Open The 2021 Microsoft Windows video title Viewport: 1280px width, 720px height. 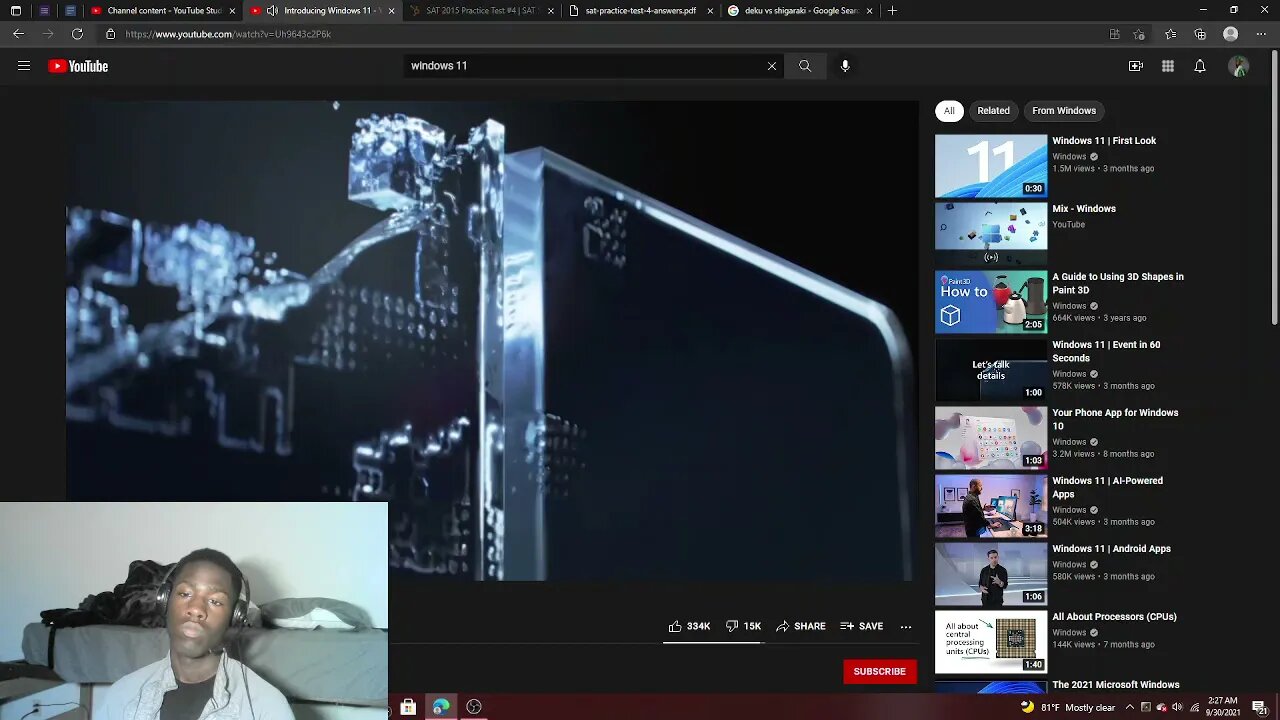(1116, 685)
